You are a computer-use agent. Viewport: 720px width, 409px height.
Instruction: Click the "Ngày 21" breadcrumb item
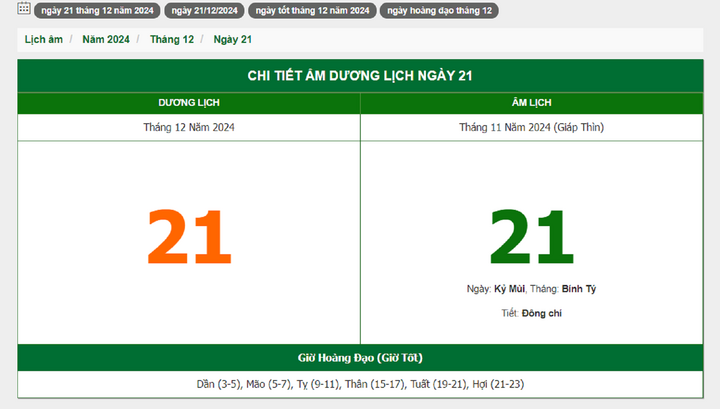click(232, 39)
